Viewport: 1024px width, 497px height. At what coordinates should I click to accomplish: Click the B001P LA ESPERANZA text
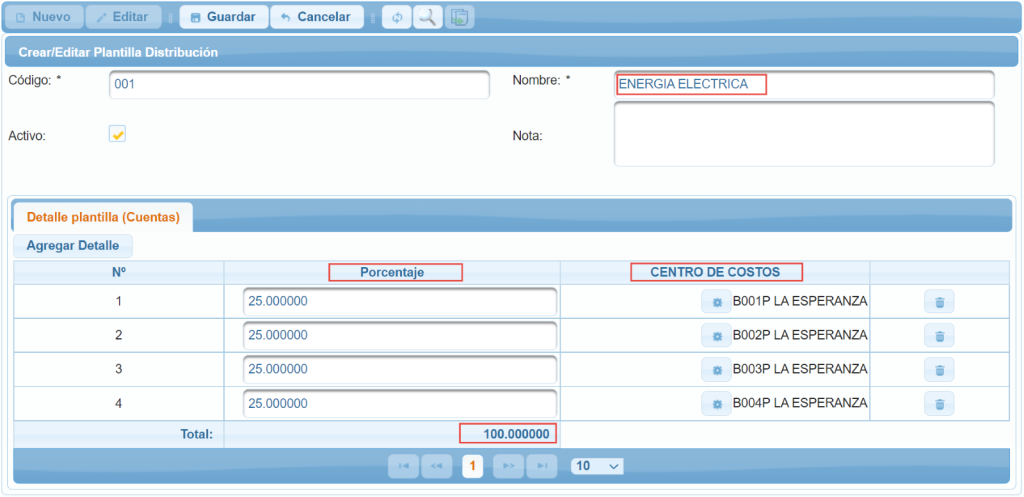800,302
